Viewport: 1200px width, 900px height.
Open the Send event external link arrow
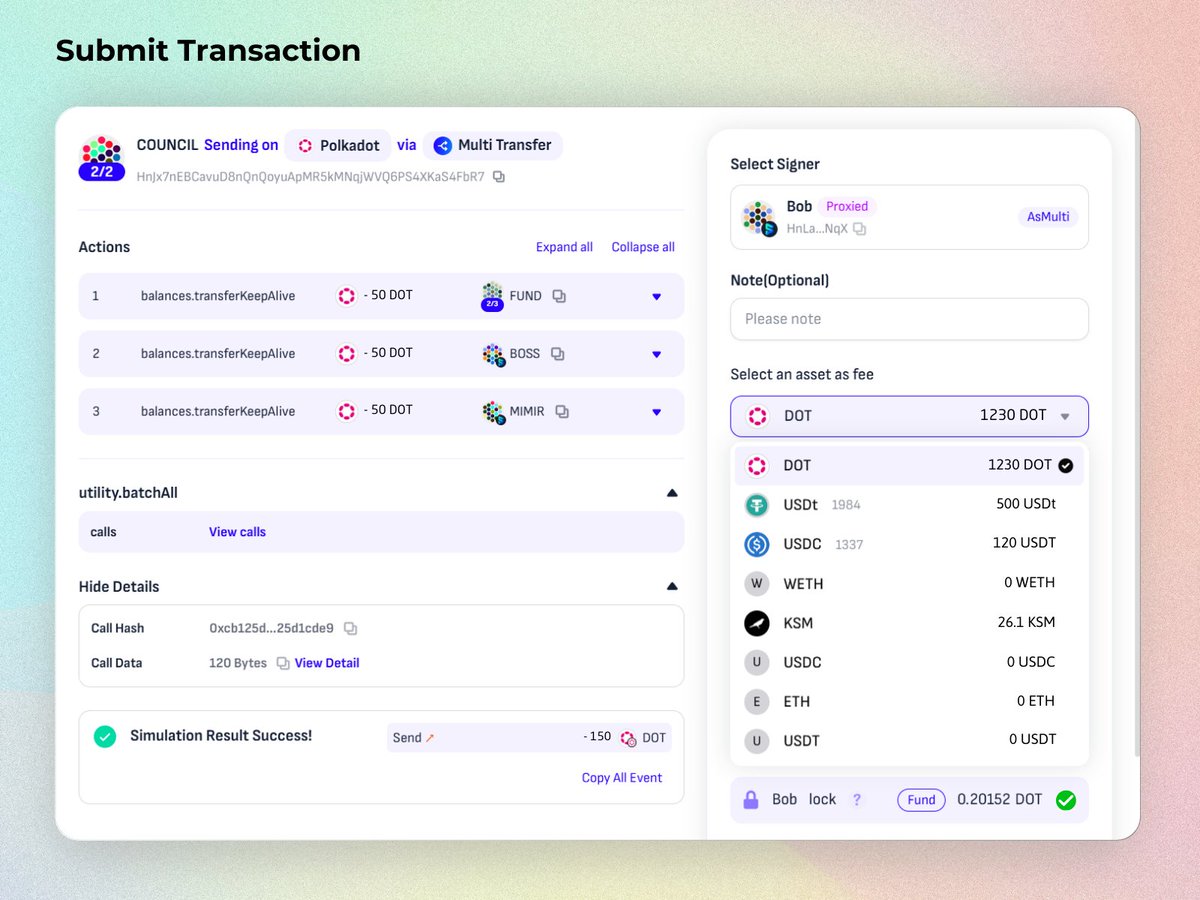pyautogui.click(x=428, y=737)
